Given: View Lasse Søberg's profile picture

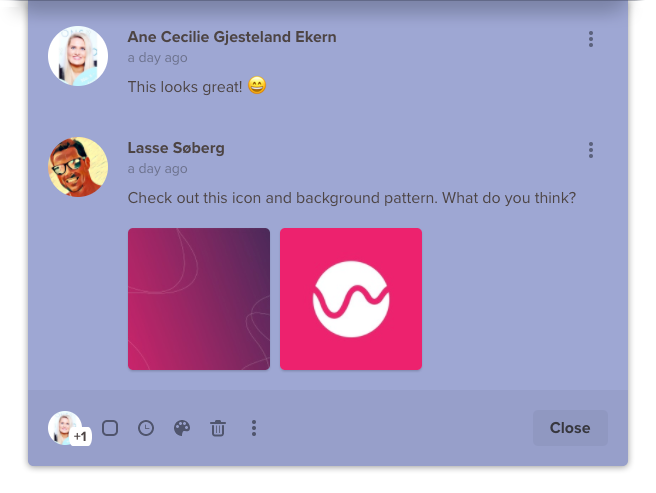Looking at the screenshot, I should pyautogui.click(x=78, y=167).
